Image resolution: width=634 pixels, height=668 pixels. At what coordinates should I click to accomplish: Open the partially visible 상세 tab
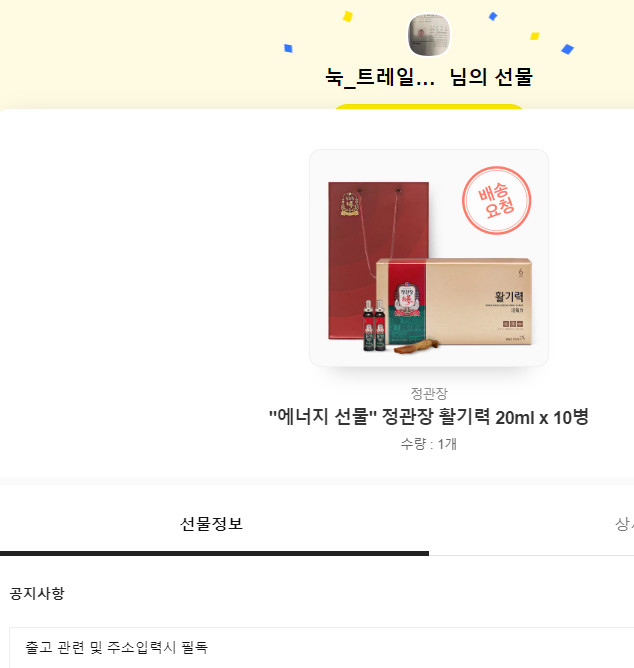624,524
